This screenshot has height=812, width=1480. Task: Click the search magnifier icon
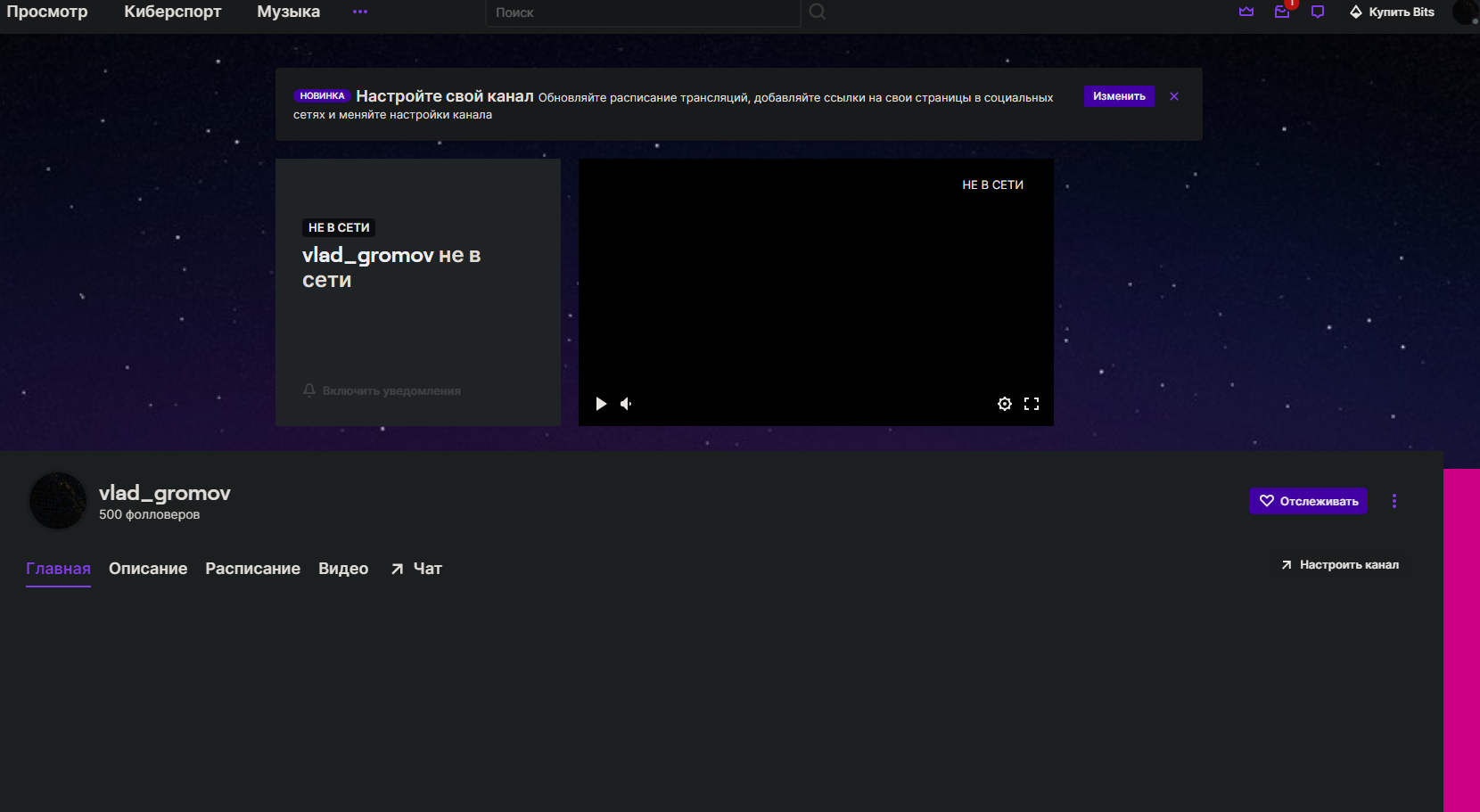pyautogui.click(x=817, y=12)
